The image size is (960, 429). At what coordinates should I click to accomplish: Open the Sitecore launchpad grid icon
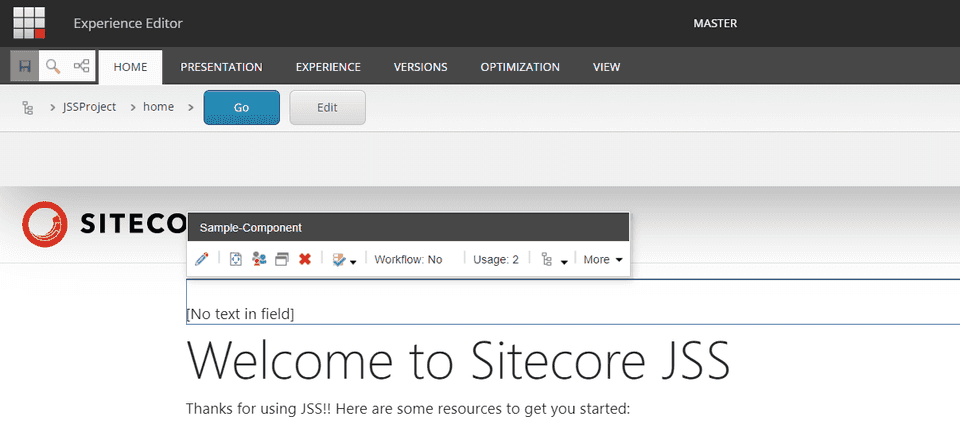(29, 23)
